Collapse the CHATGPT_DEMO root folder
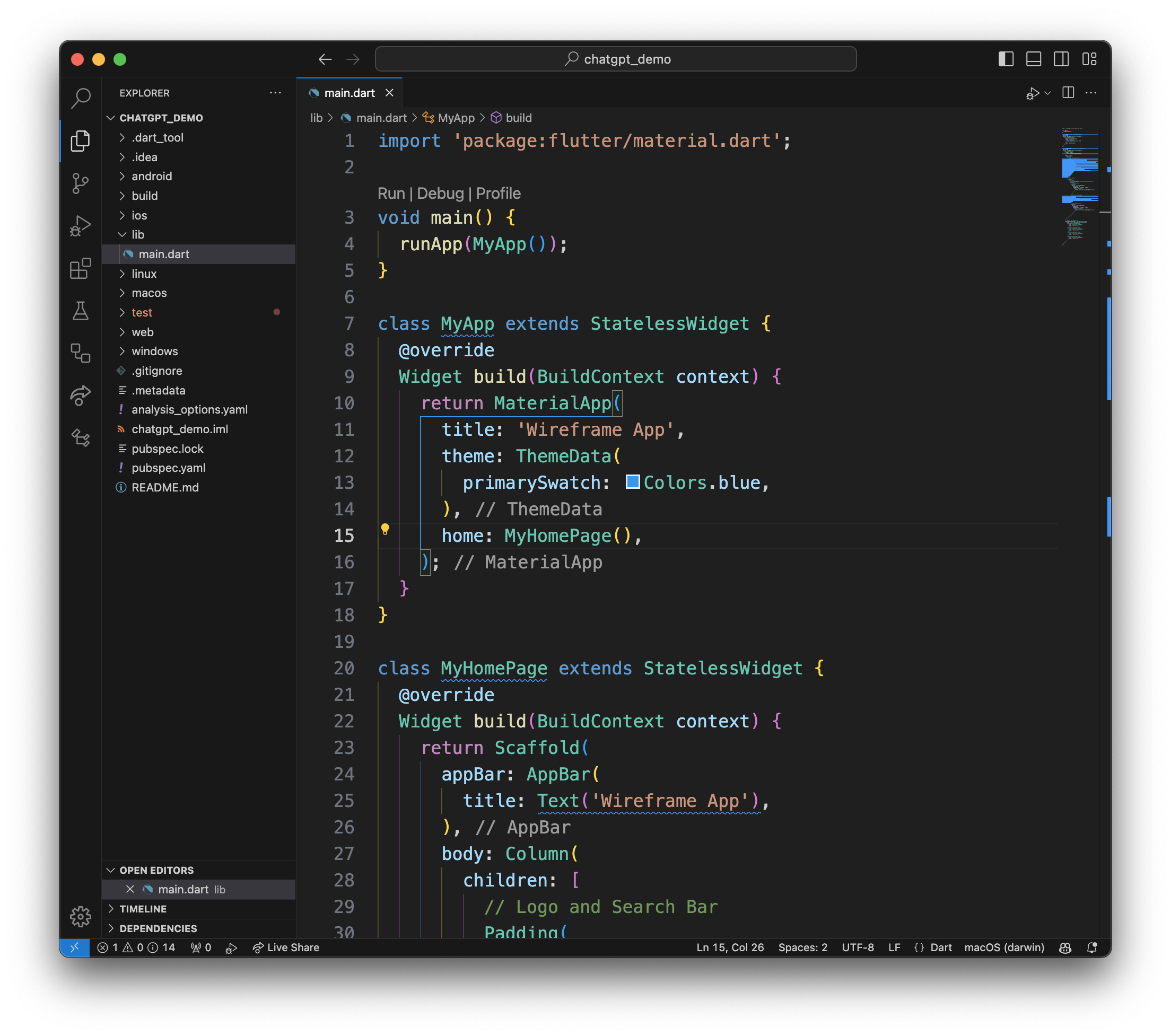The image size is (1171, 1036). [x=198, y=118]
